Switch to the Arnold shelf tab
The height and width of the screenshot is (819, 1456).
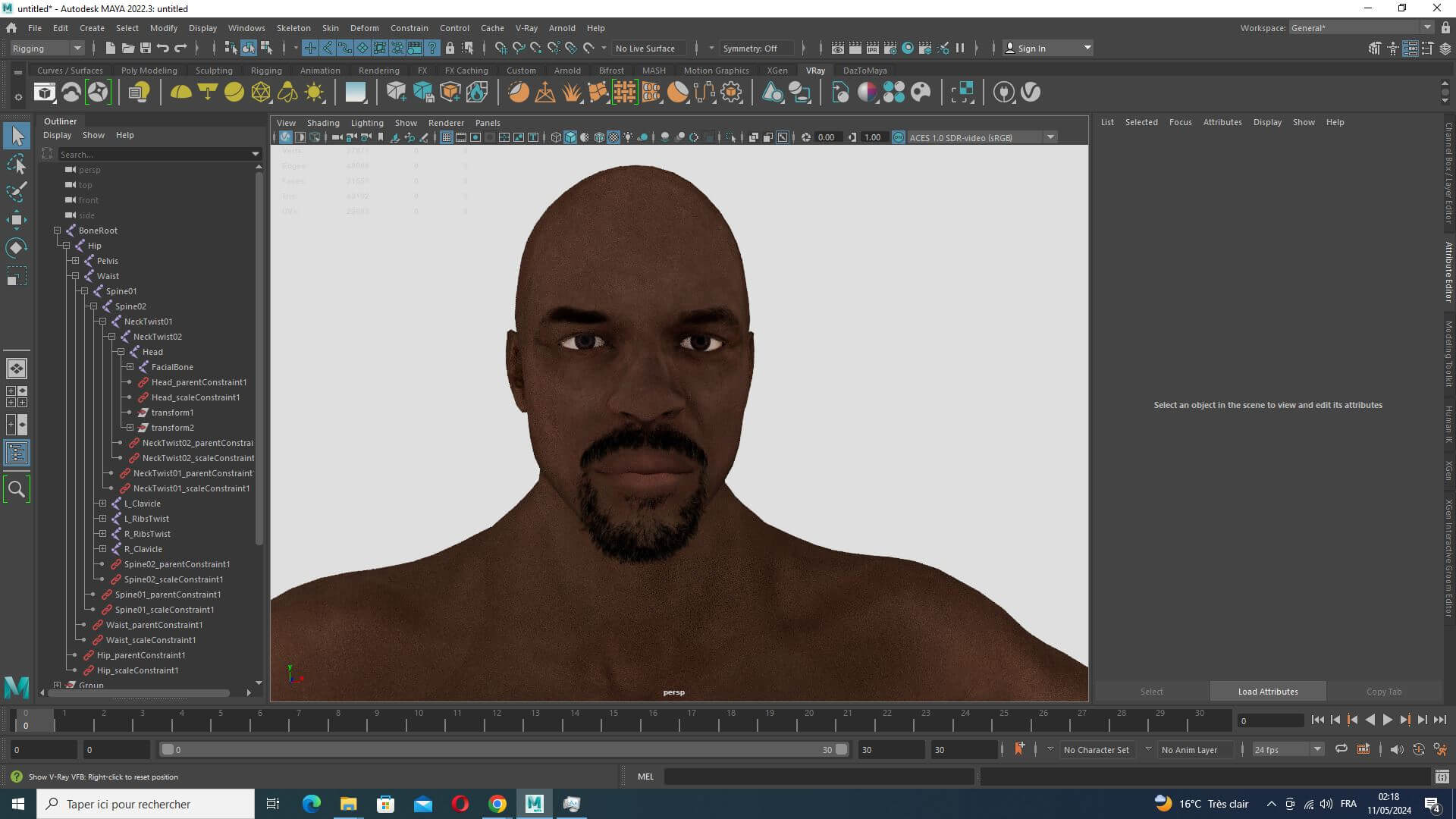567,70
